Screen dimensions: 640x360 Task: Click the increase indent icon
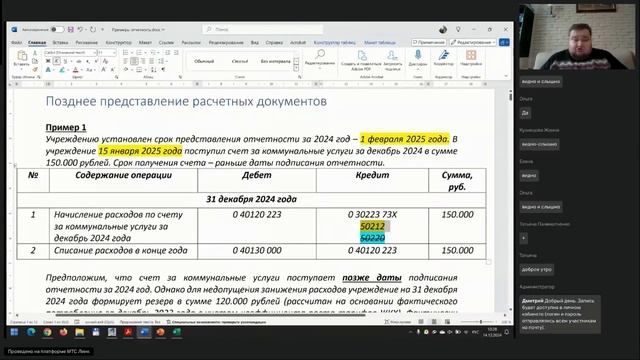(x=176, y=53)
